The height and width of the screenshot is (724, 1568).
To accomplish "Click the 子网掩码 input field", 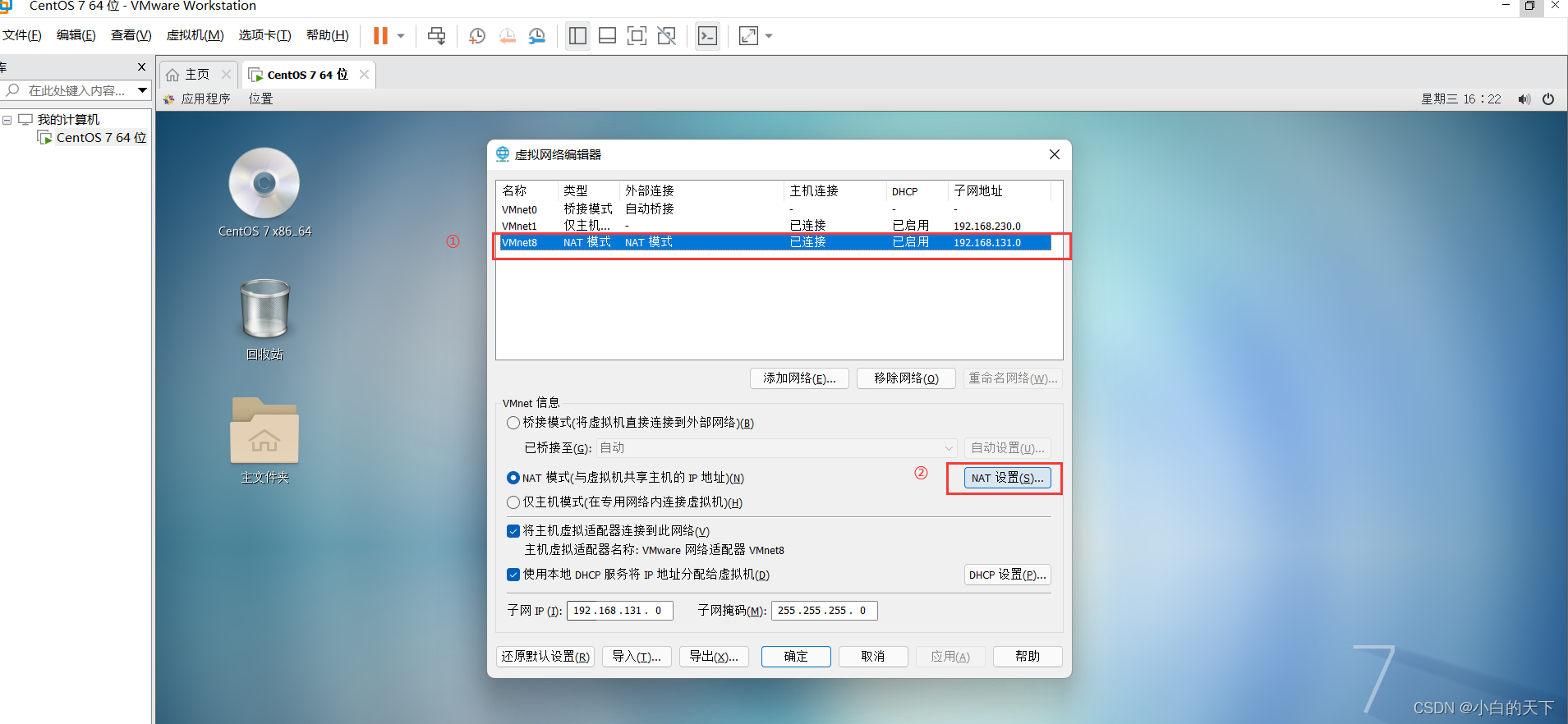I will (825, 611).
